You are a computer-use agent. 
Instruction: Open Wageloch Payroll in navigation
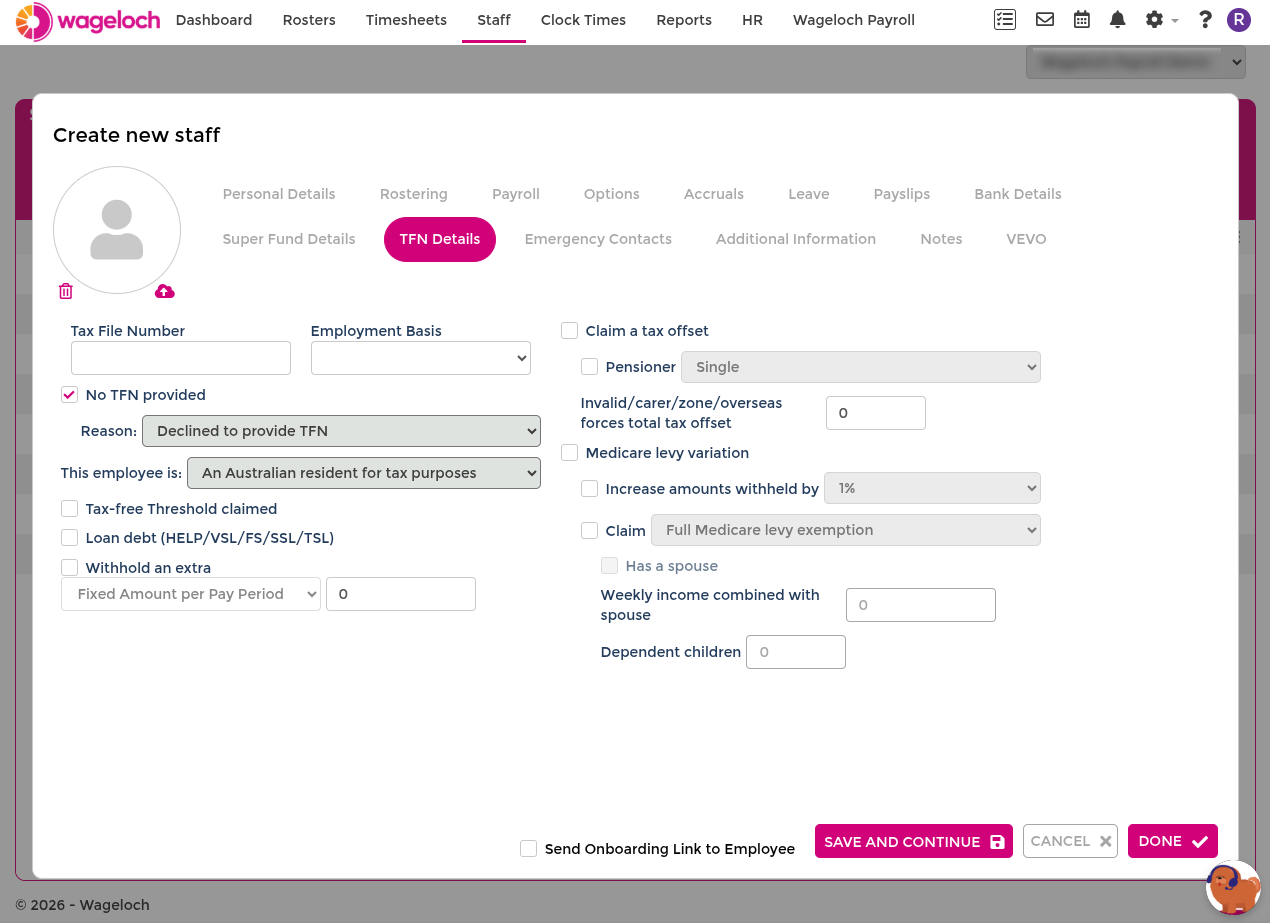coord(854,20)
